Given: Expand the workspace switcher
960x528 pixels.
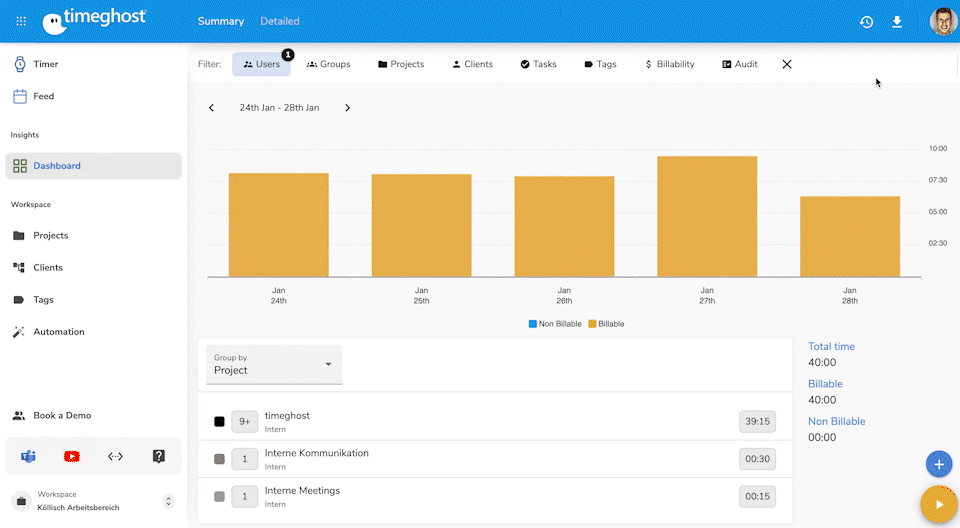Looking at the screenshot, I should (x=168, y=501).
